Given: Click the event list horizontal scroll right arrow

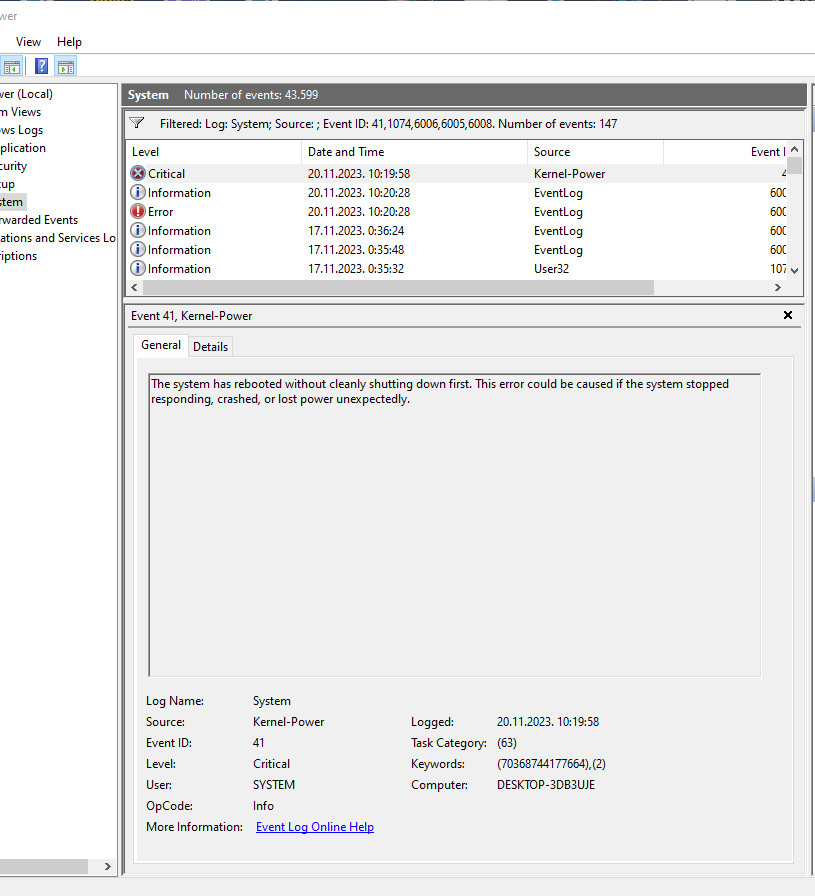Looking at the screenshot, I should [778, 287].
